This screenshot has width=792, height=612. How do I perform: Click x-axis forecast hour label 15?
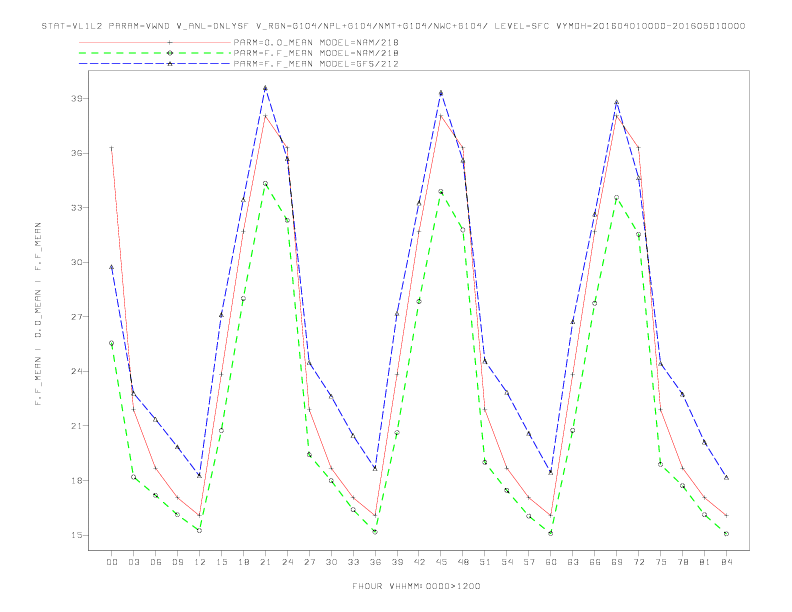tap(221, 562)
